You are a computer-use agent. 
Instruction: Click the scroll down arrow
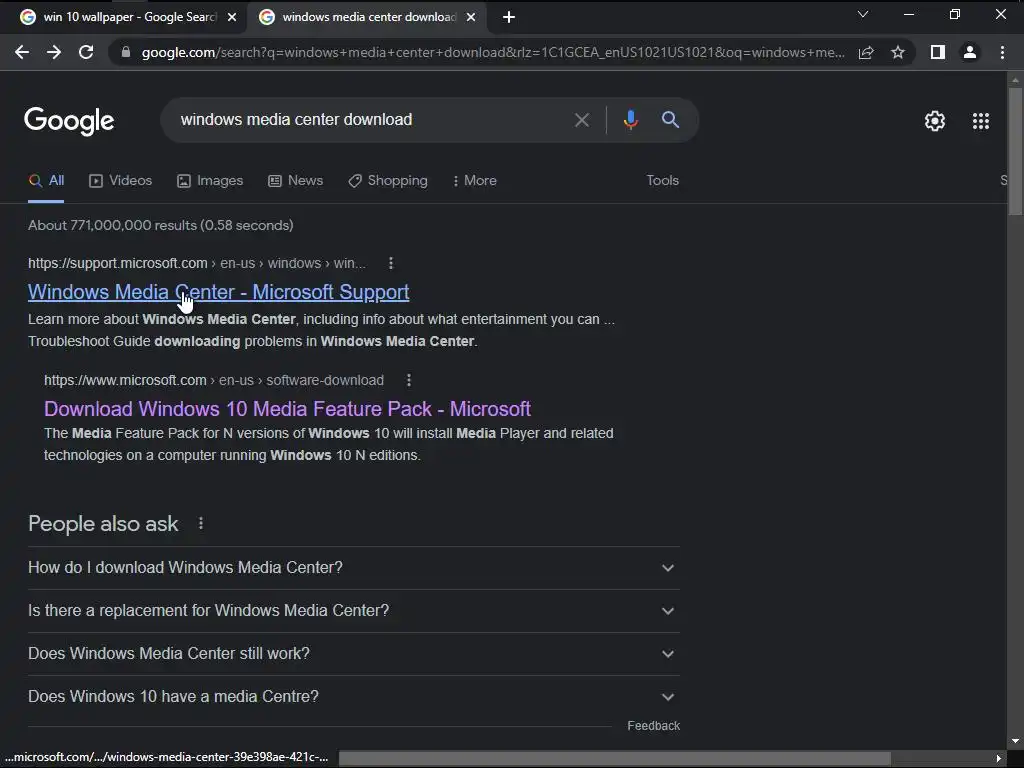[x=1016, y=742]
